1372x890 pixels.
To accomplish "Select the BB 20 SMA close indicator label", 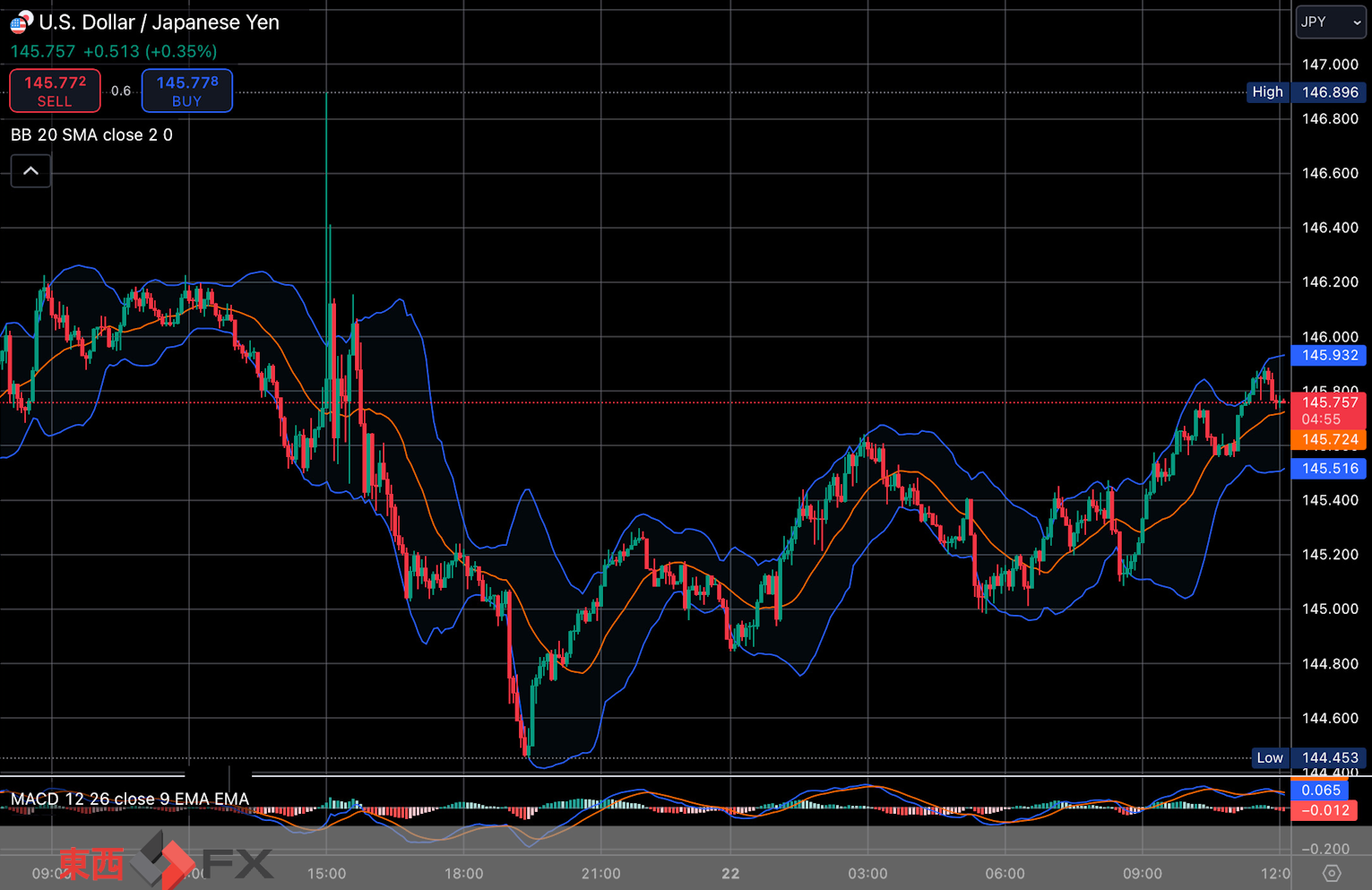I will pyautogui.click(x=91, y=135).
